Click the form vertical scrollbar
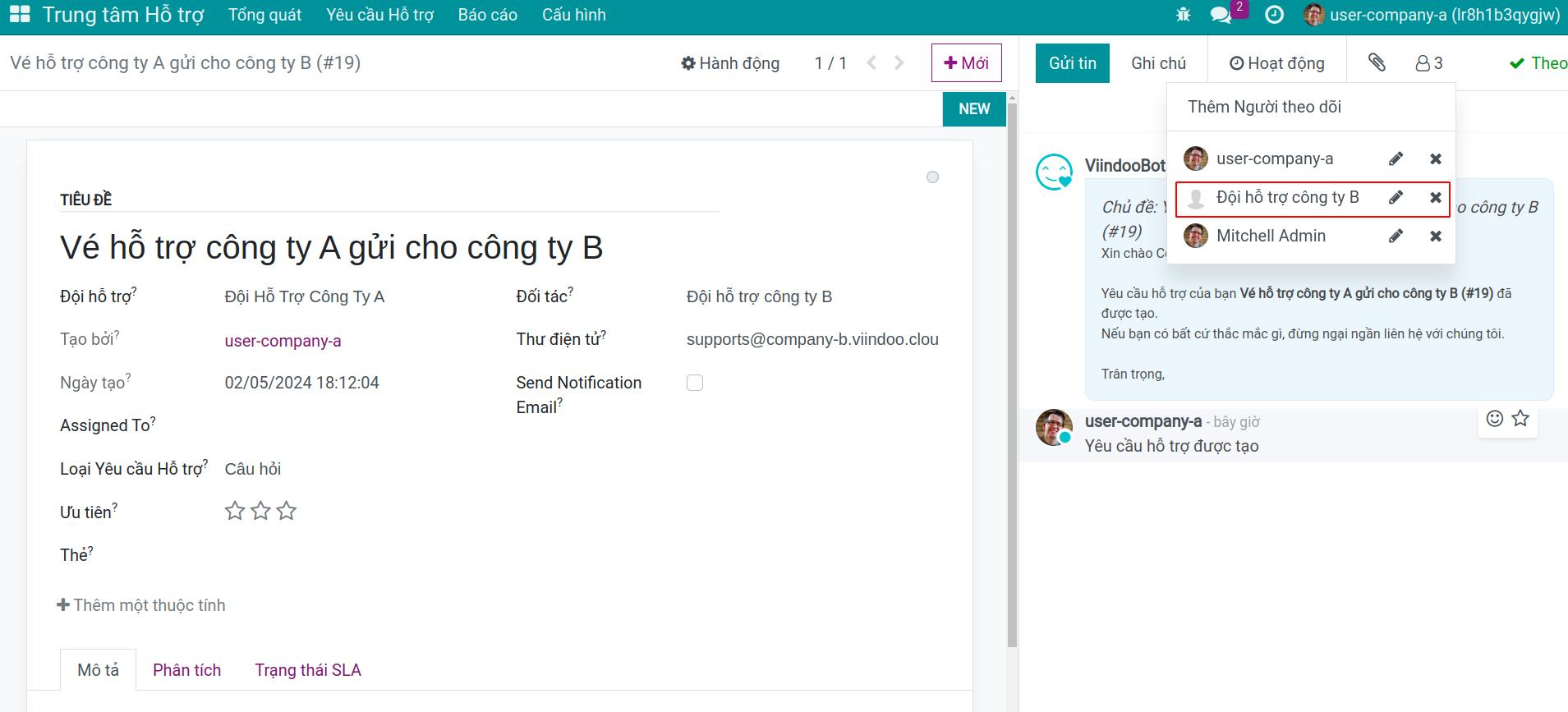 click(x=1012, y=374)
